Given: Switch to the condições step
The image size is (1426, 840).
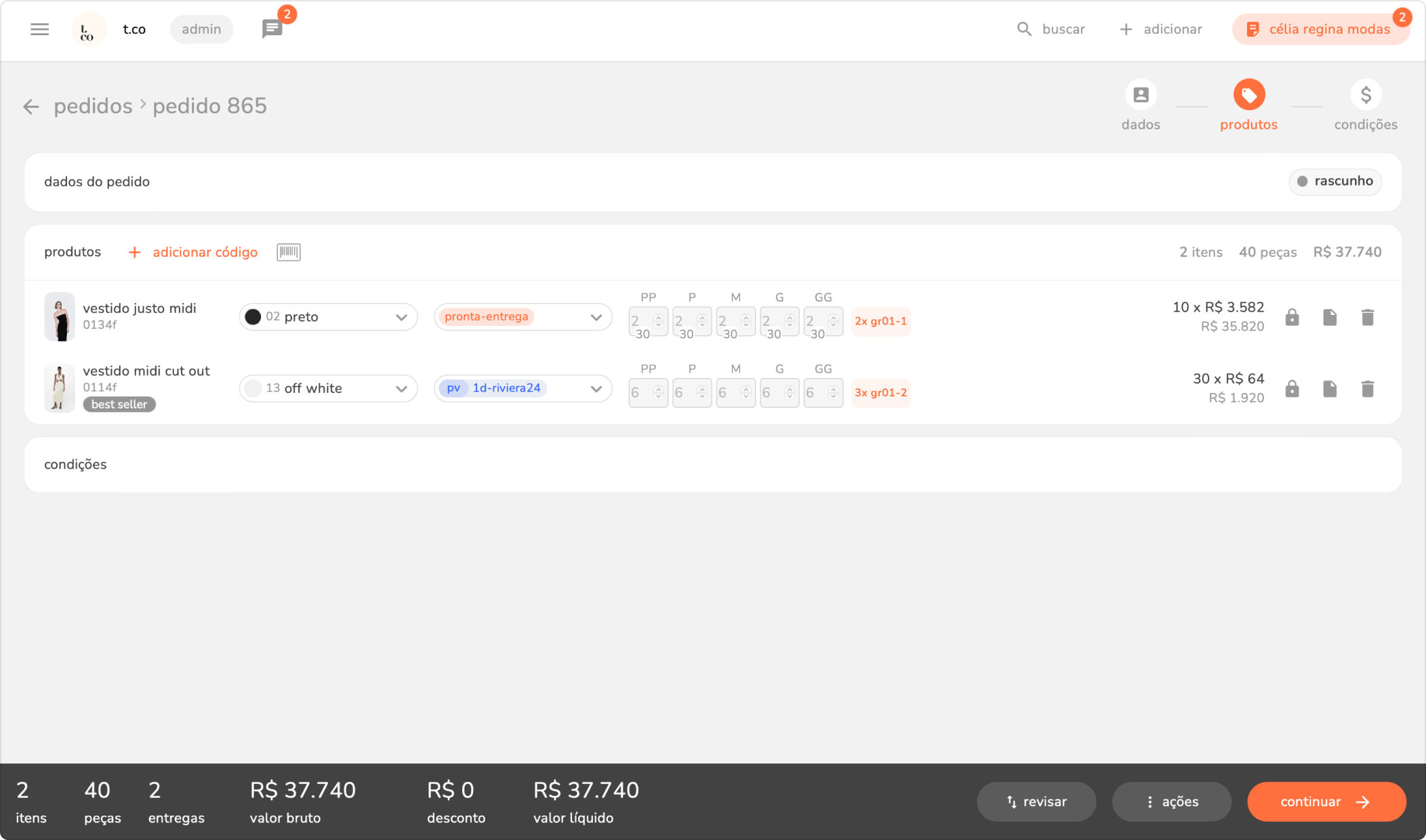Looking at the screenshot, I should tap(1365, 96).
